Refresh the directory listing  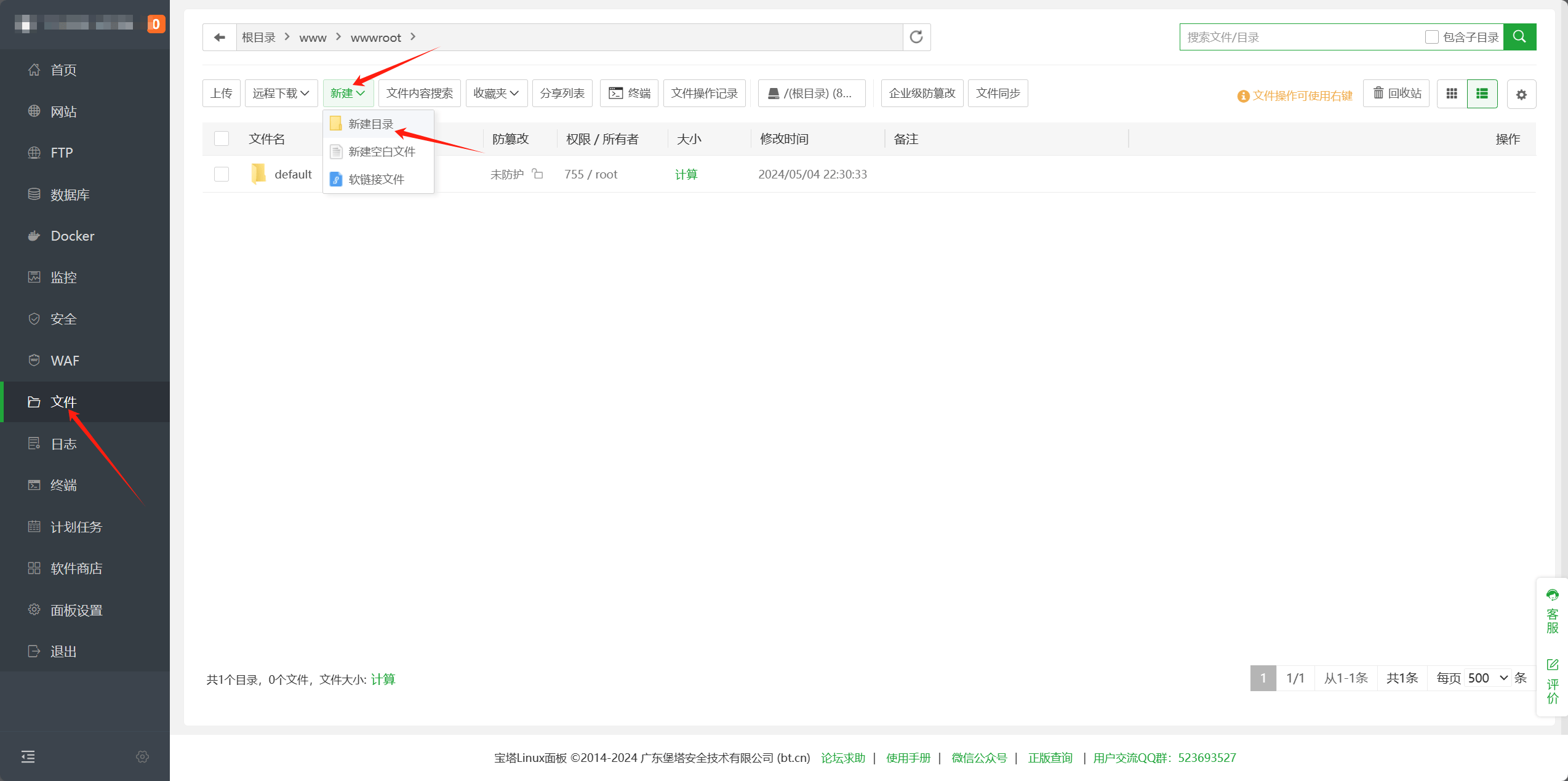(916, 38)
